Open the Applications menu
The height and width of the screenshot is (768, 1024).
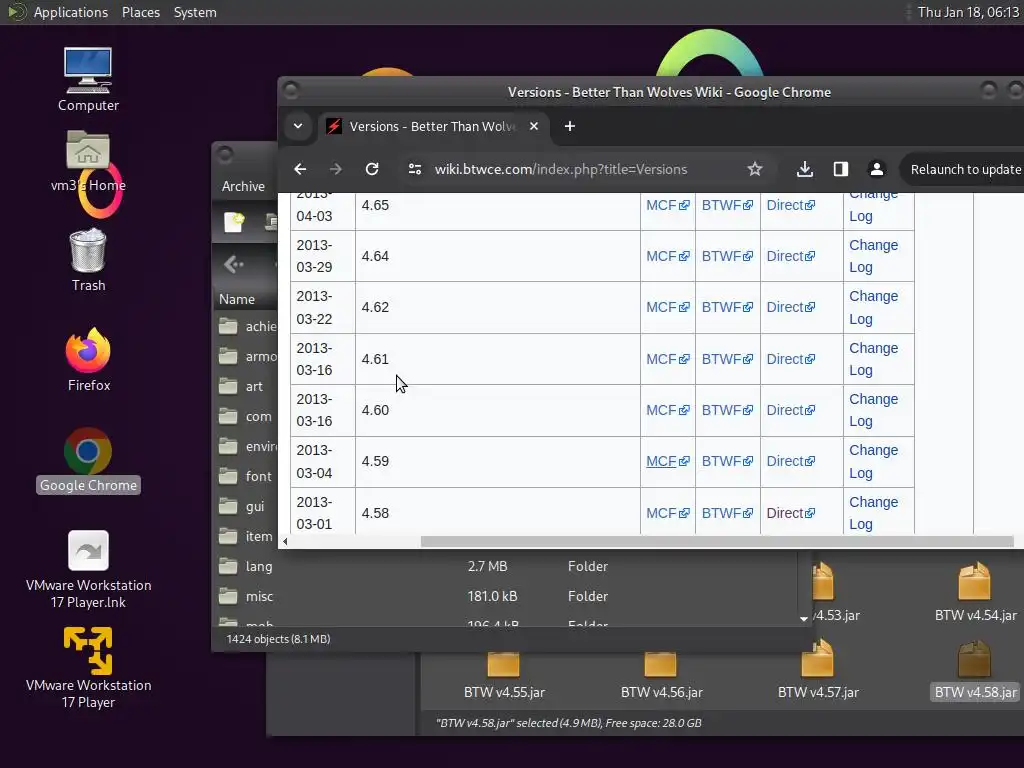click(x=71, y=12)
